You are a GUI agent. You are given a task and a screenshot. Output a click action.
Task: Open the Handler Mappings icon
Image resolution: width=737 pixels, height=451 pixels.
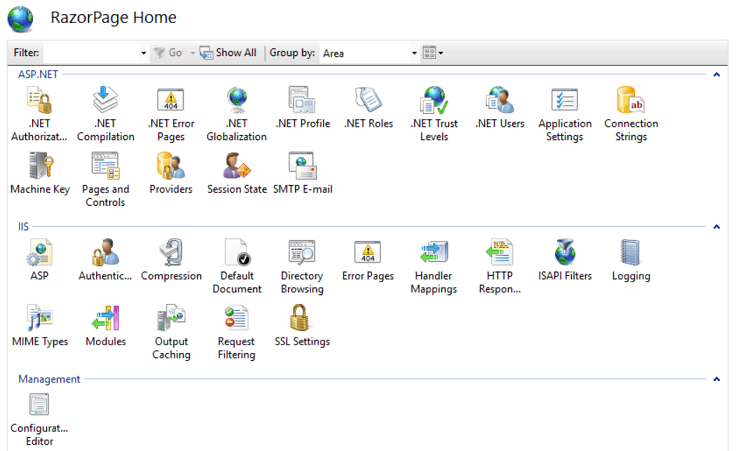click(433, 254)
